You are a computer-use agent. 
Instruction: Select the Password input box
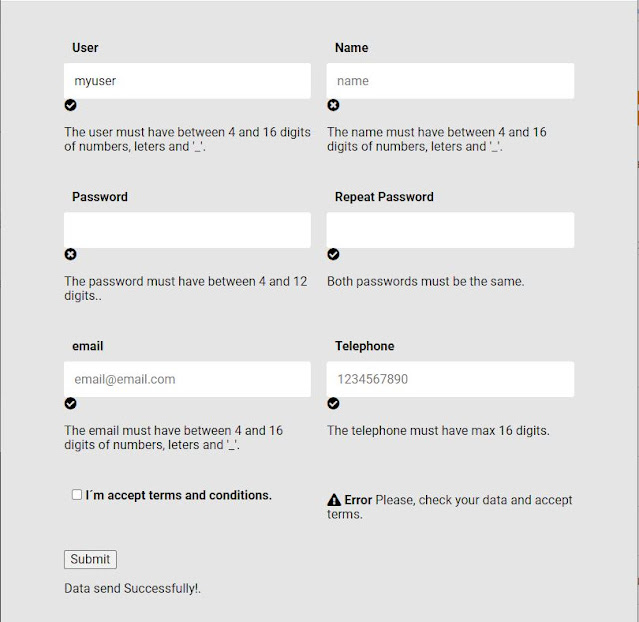(x=187, y=230)
